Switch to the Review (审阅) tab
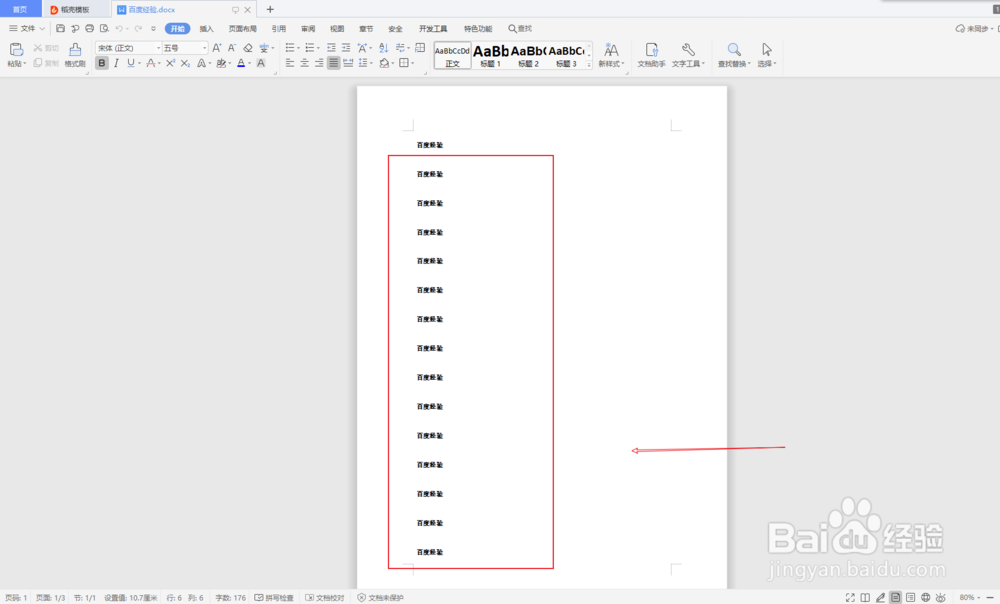Screen dimensions: 1000x604 [x=308, y=29]
